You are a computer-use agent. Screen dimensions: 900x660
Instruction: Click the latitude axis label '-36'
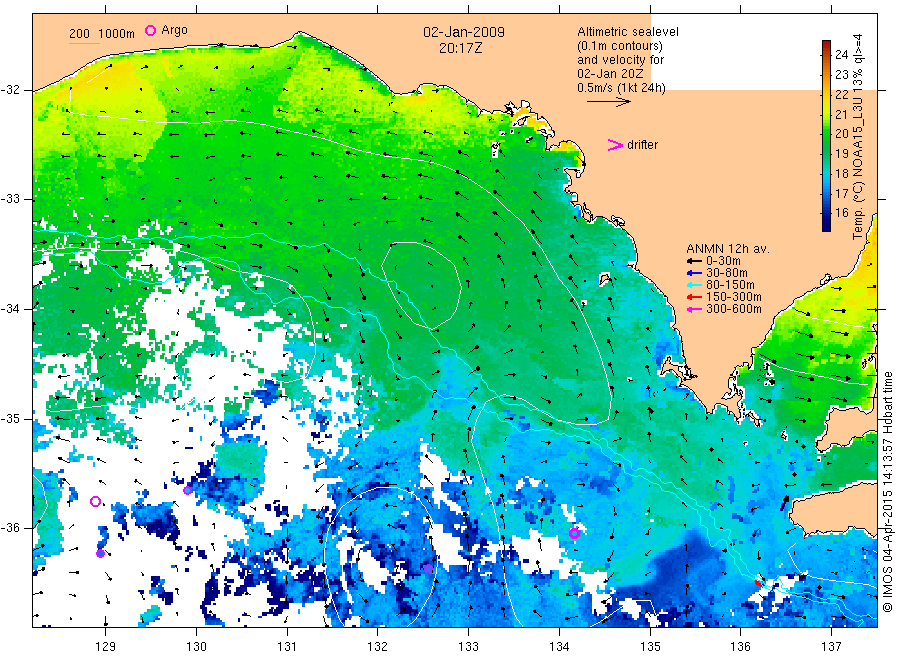[x=11, y=528]
